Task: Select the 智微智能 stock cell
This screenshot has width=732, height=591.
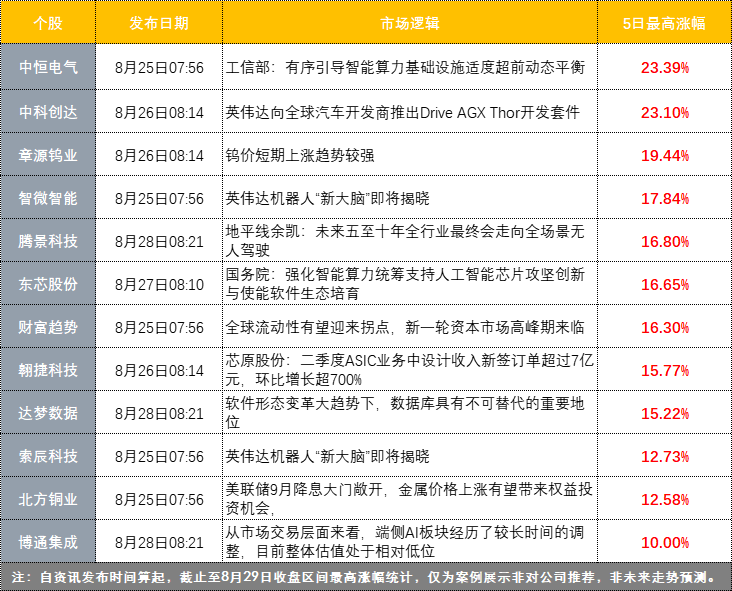Action: [48, 198]
